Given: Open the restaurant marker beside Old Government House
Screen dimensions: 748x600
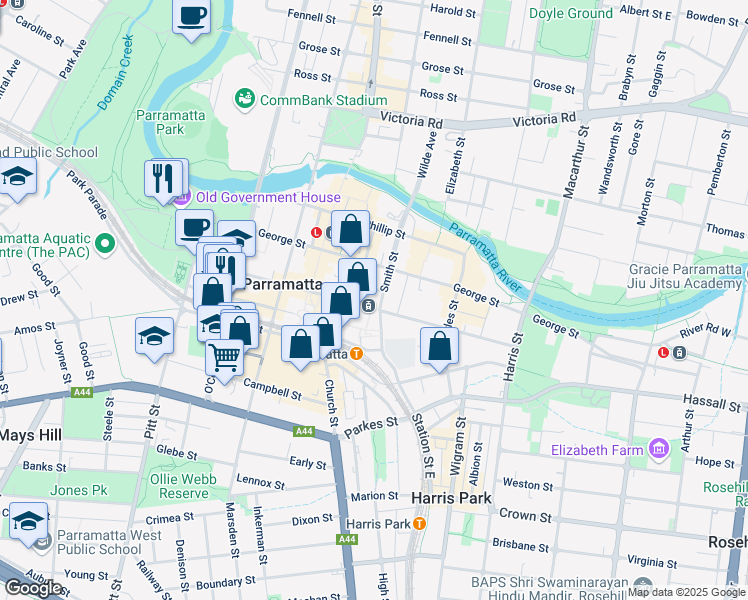Looking at the screenshot, I should pos(164,179).
